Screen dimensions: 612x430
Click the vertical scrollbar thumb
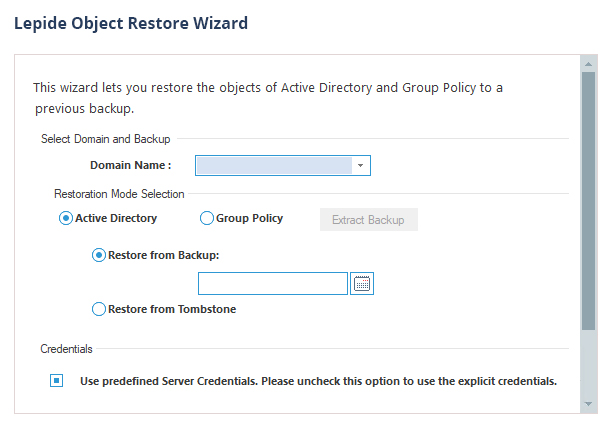[x=589, y=201]
